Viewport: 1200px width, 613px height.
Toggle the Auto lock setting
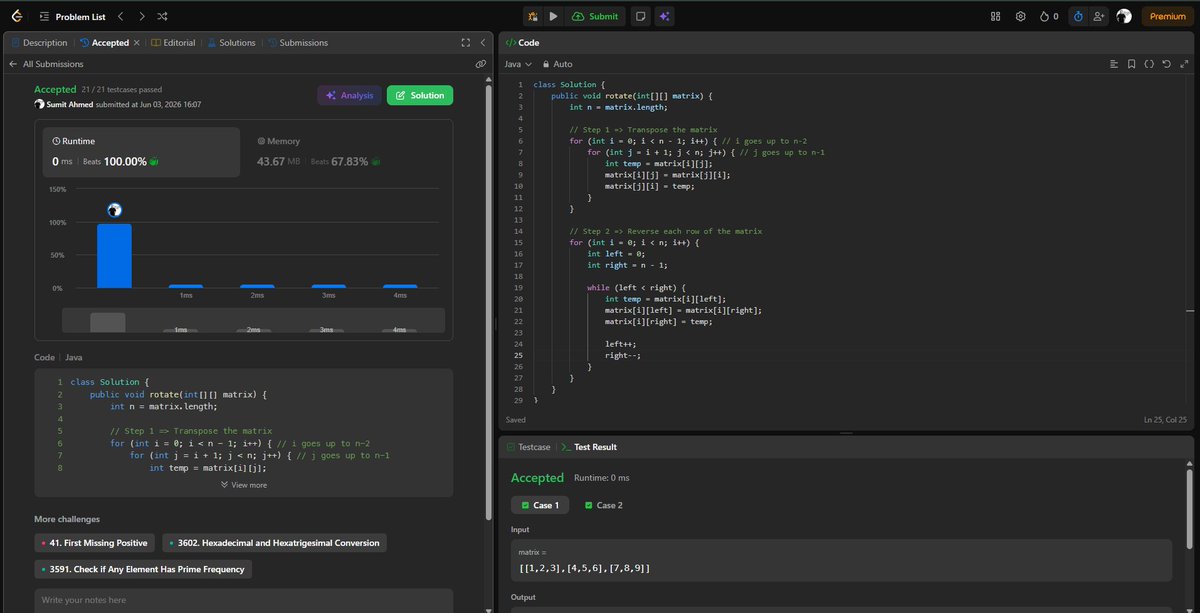[x=557, y=64]
